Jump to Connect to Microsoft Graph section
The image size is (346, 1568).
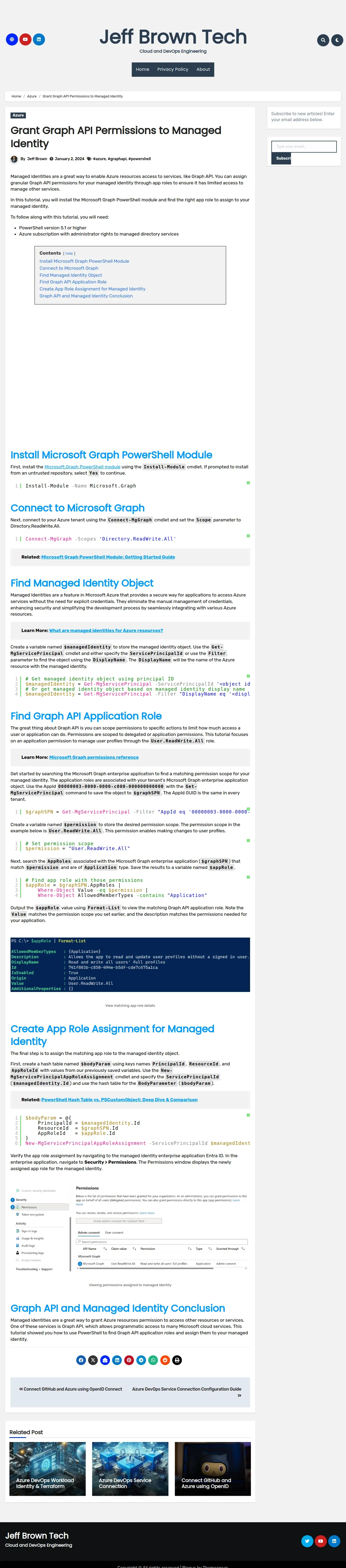coord(69,268)
